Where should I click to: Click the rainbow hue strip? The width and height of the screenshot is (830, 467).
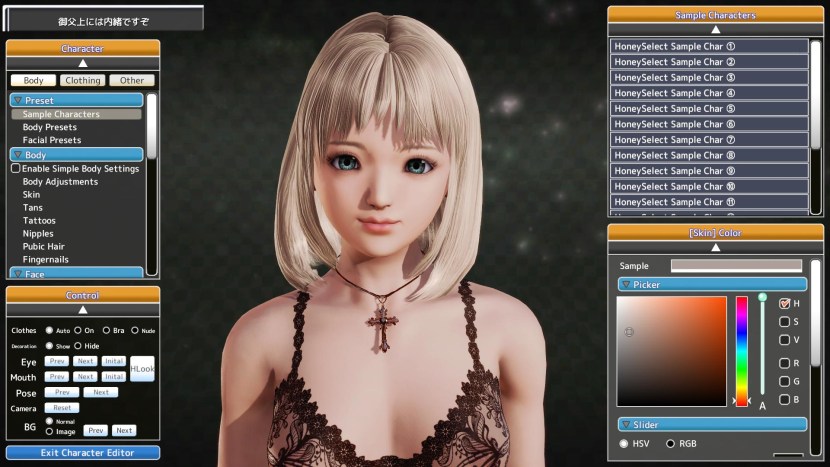click(x=741, y=350)
